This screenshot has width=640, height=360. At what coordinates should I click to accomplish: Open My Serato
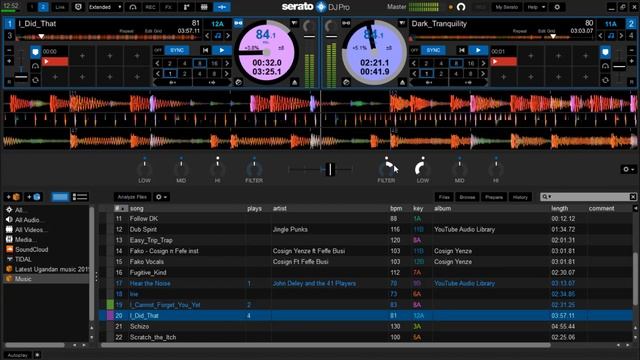click(x=507, y=7)
